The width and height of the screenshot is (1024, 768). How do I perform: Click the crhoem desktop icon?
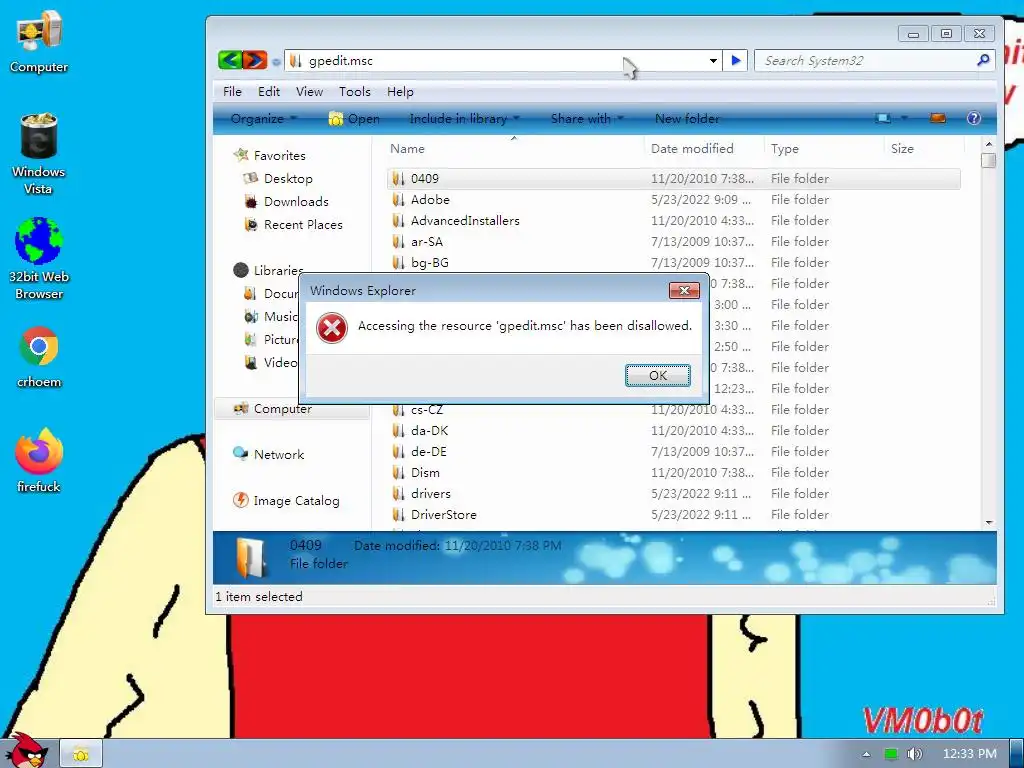[39, 358]
